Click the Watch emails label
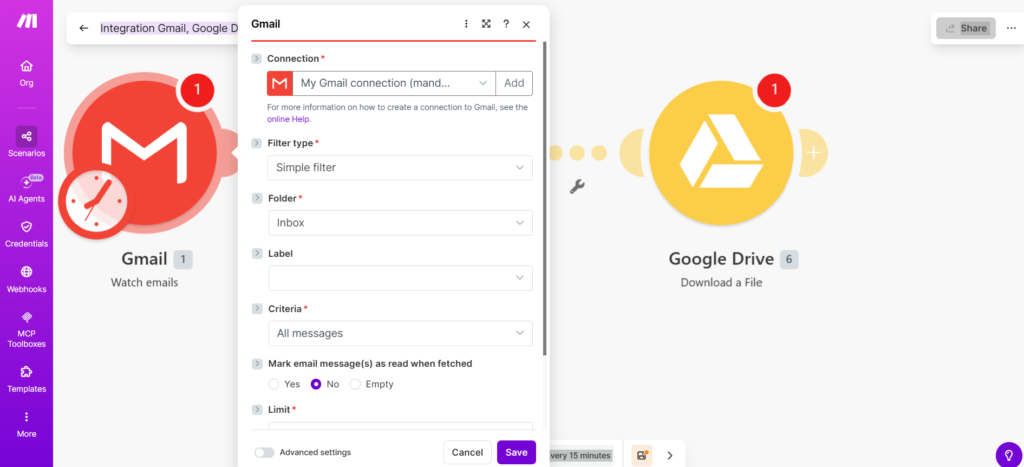1024x467 pixels. 144,283
